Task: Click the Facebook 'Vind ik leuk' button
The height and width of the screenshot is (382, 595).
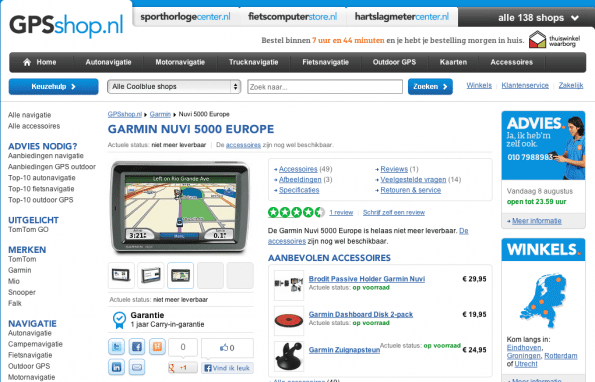Action: [227, 368]
